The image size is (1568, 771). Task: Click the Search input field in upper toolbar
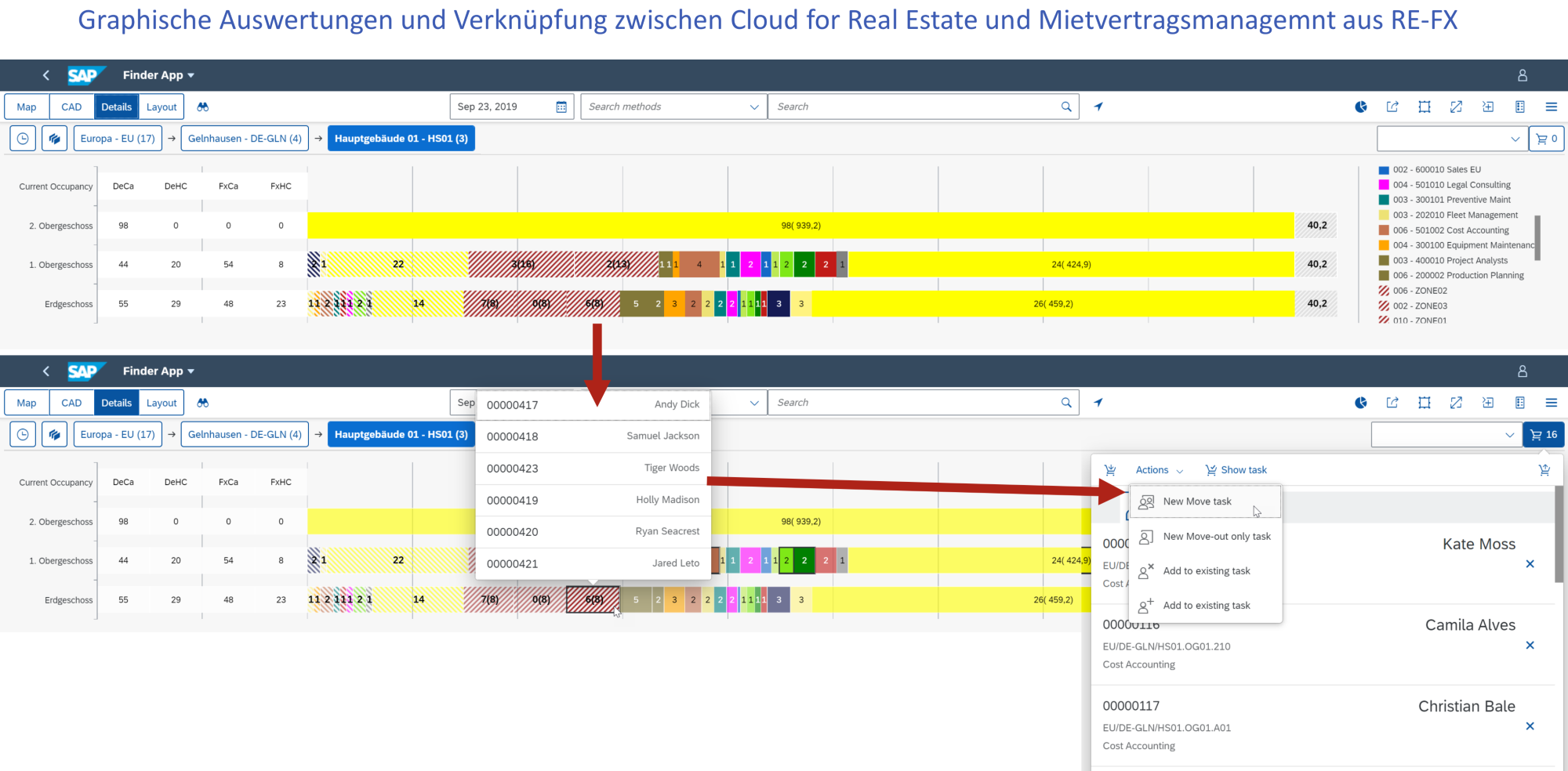924,107
